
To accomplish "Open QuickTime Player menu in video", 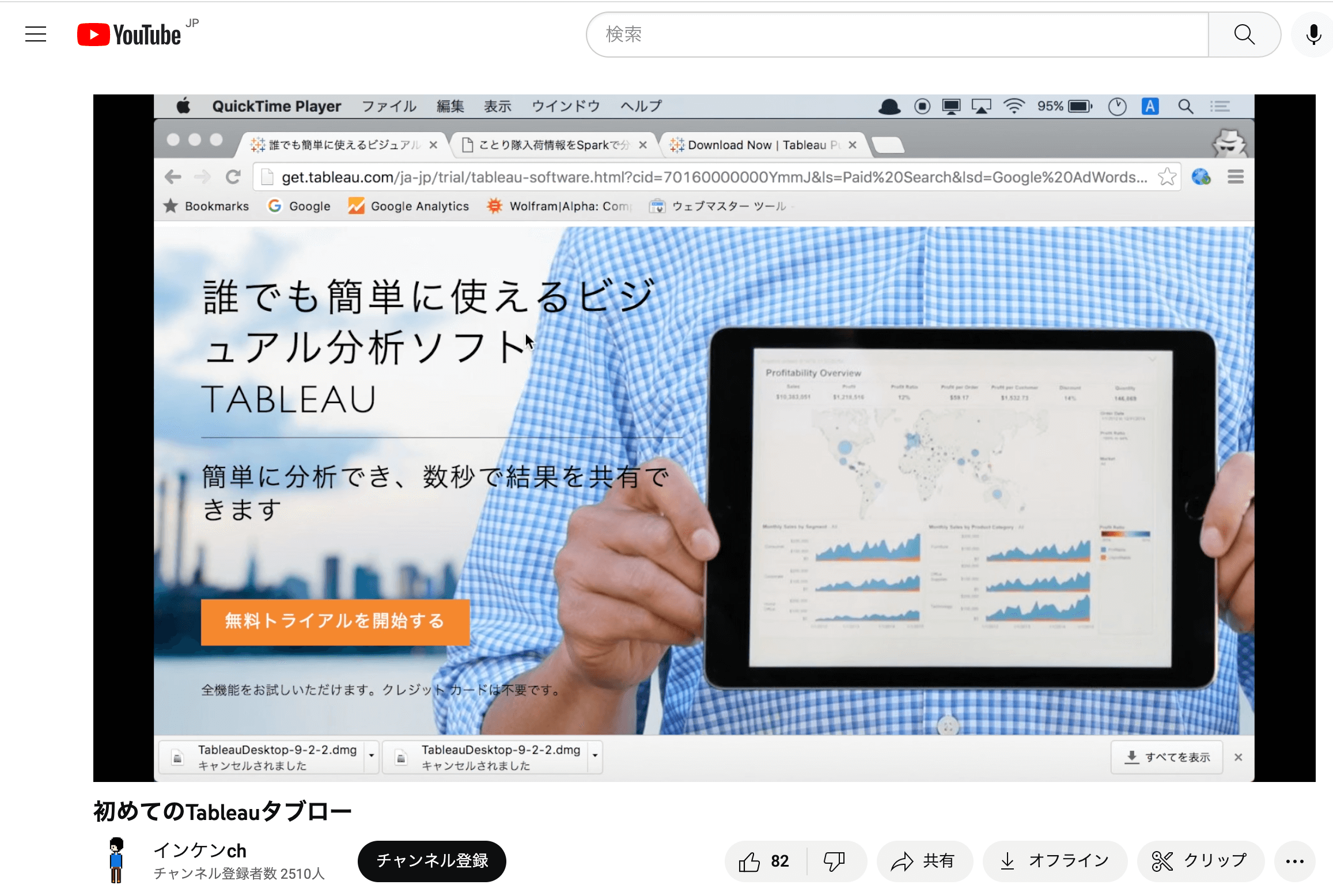I will pos(277,107).
